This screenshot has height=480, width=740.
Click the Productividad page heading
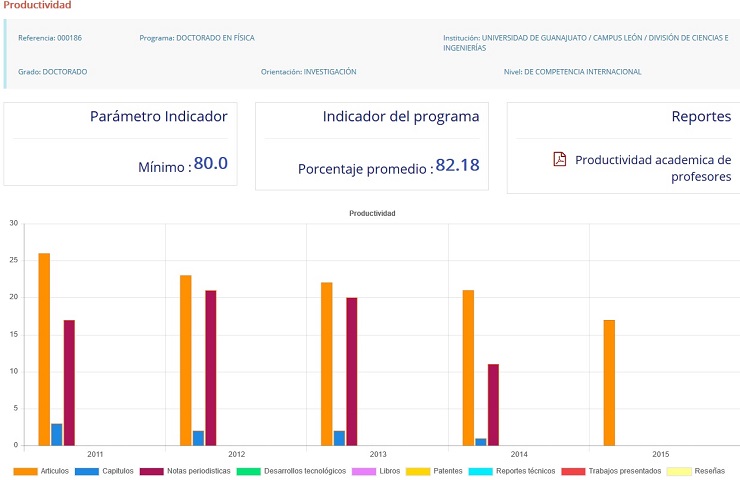37,5
